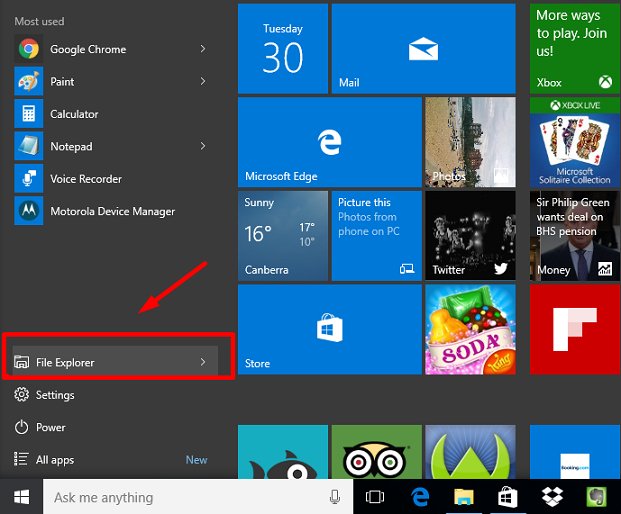Viewport: 621px width, 514px height.
Task: Open Voice Recorder from the list
Action: pos(85,179)
